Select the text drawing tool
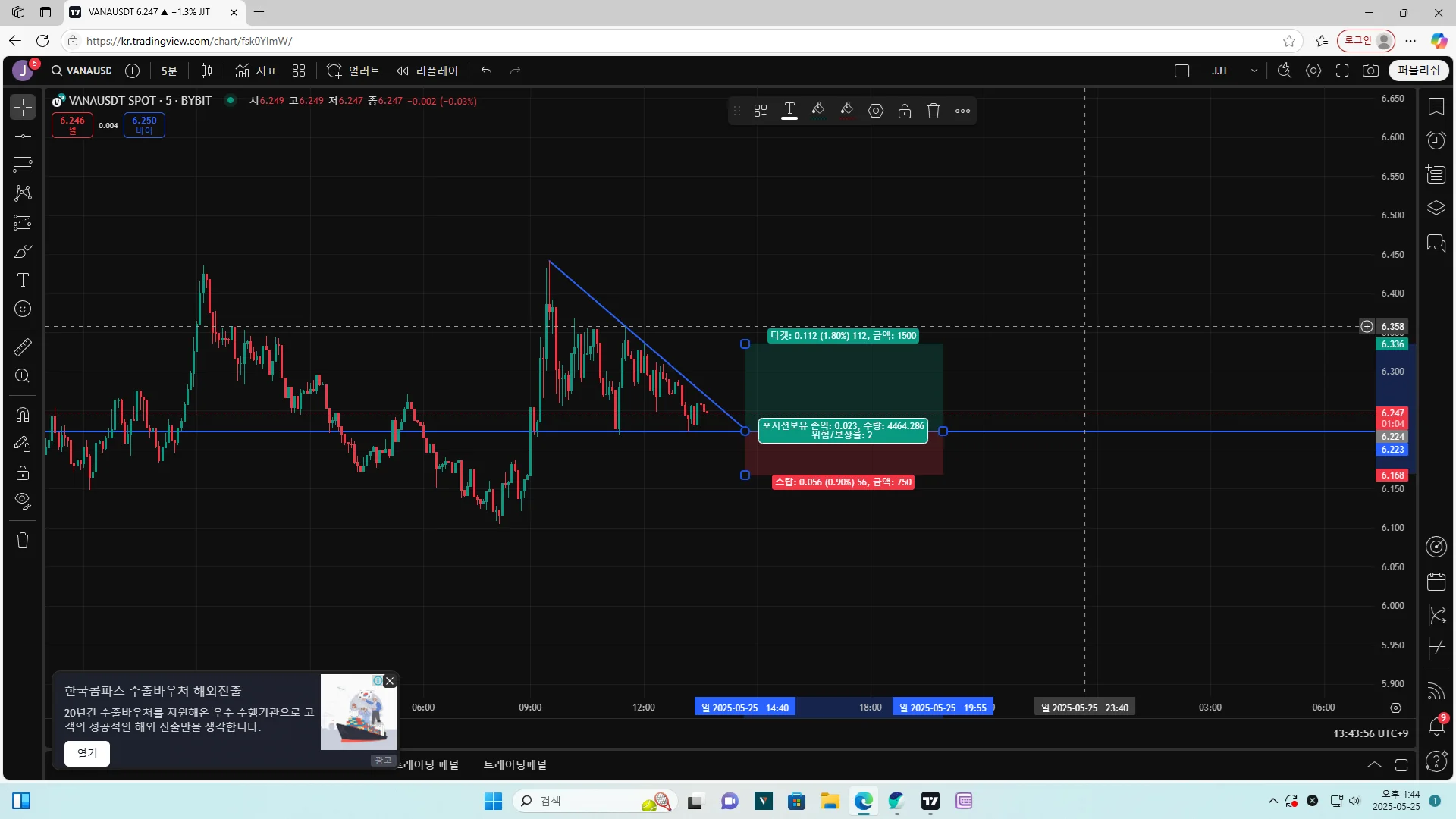The height and width of the screenshot is (819, 1456). coord(23,281)
